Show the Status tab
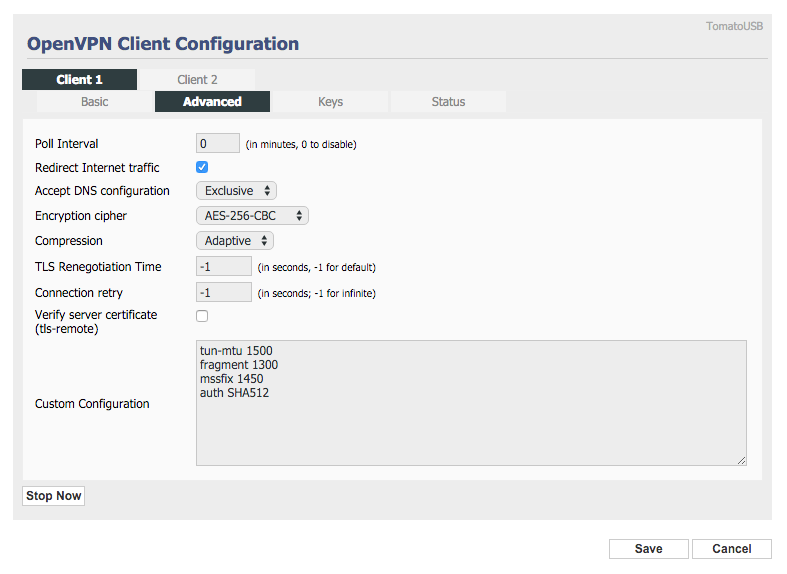The image size is (787, 574). tap(448, 101)
